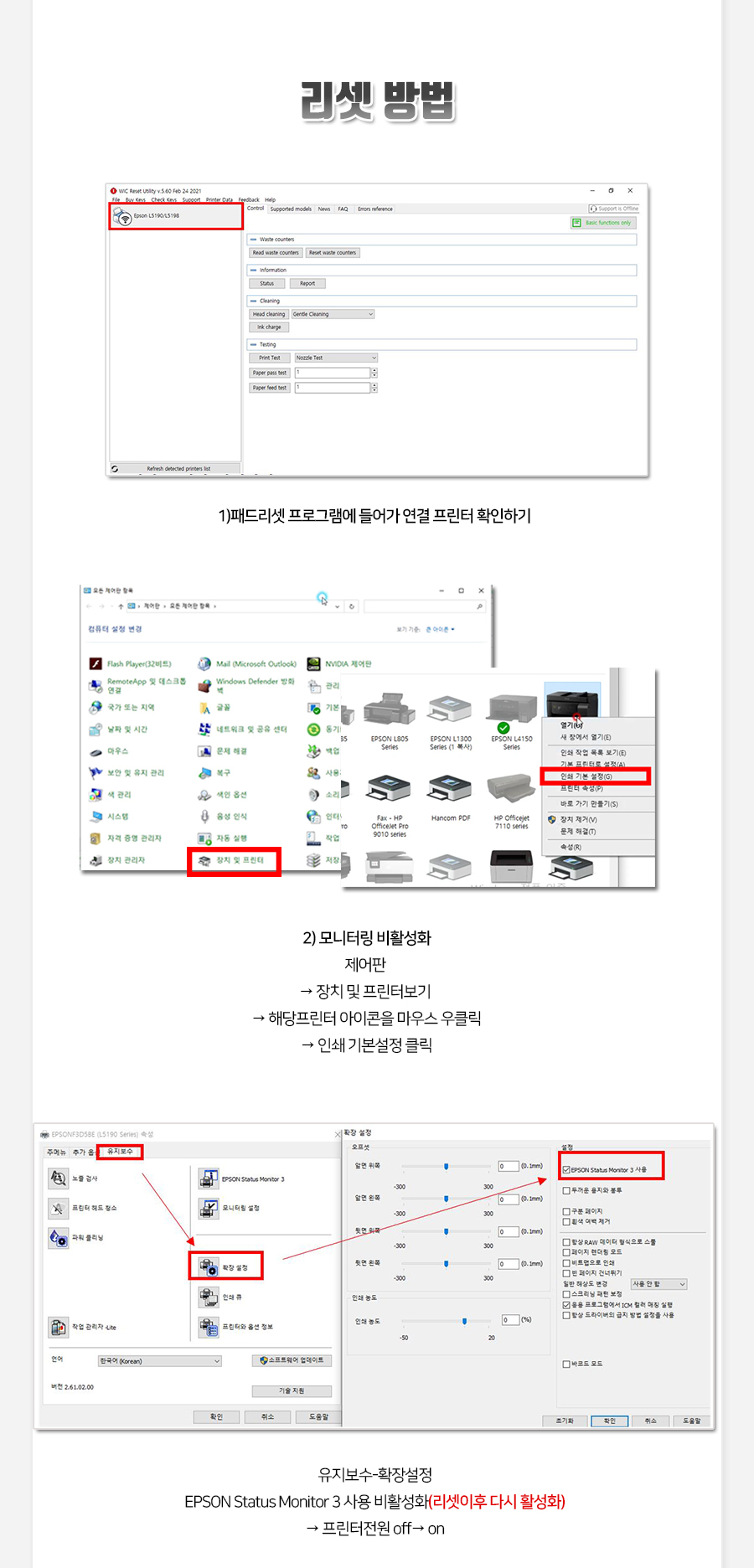The width and height of the screenshot is (754, 1568).
Task: Select the 유지보수 tab
Action: [x=120, y=1152]
